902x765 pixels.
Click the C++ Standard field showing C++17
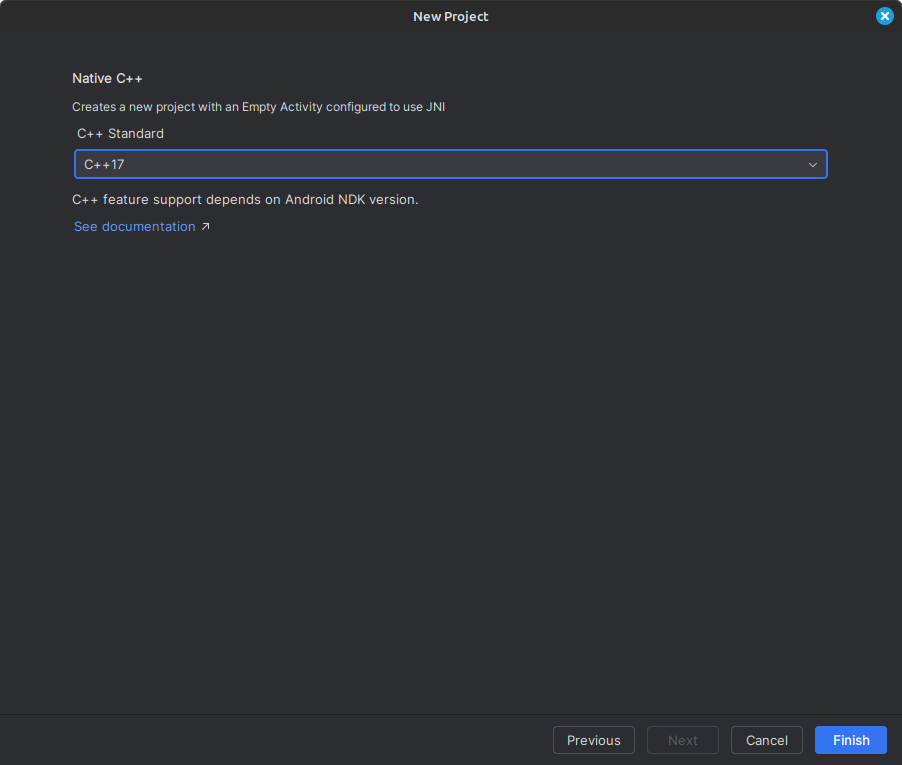pyautogui.click(x=450, y=164)
